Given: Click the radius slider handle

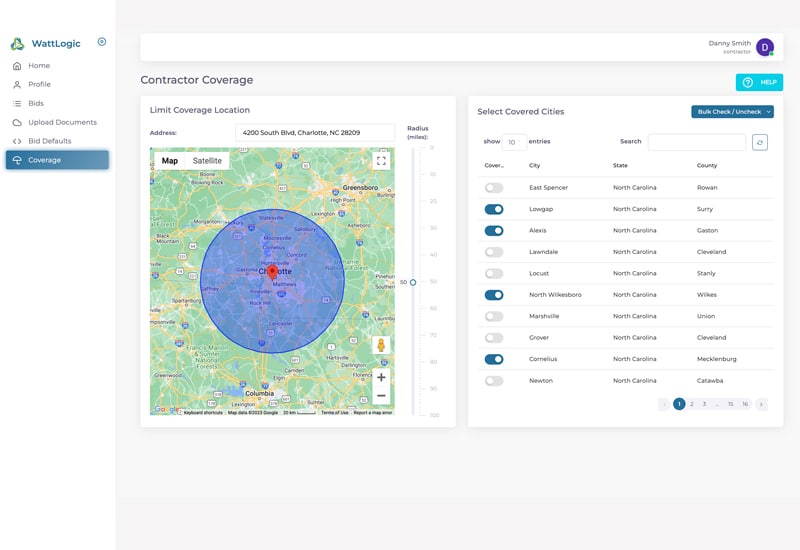Looking at the screenshot, I should pyautogui.click(x=413, y=282).
